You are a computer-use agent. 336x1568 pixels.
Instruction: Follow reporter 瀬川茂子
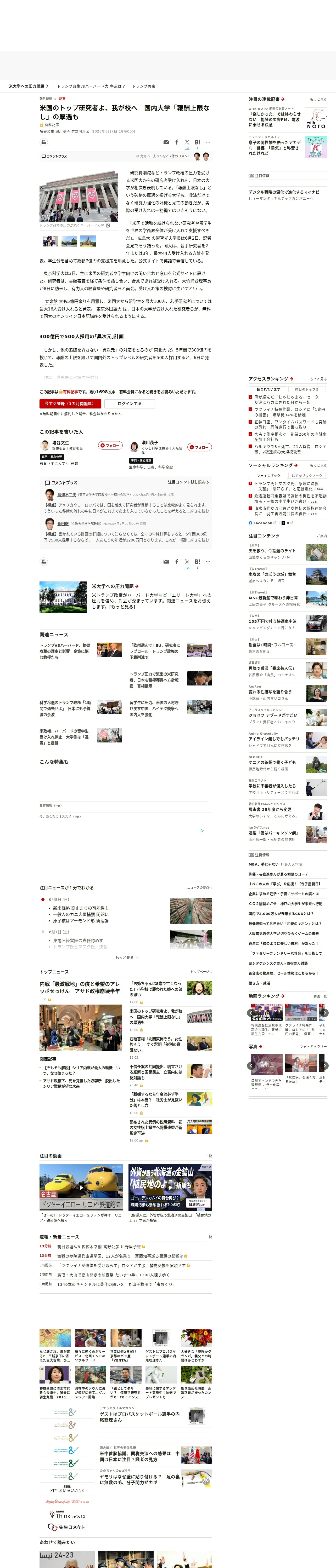point(199,447)
